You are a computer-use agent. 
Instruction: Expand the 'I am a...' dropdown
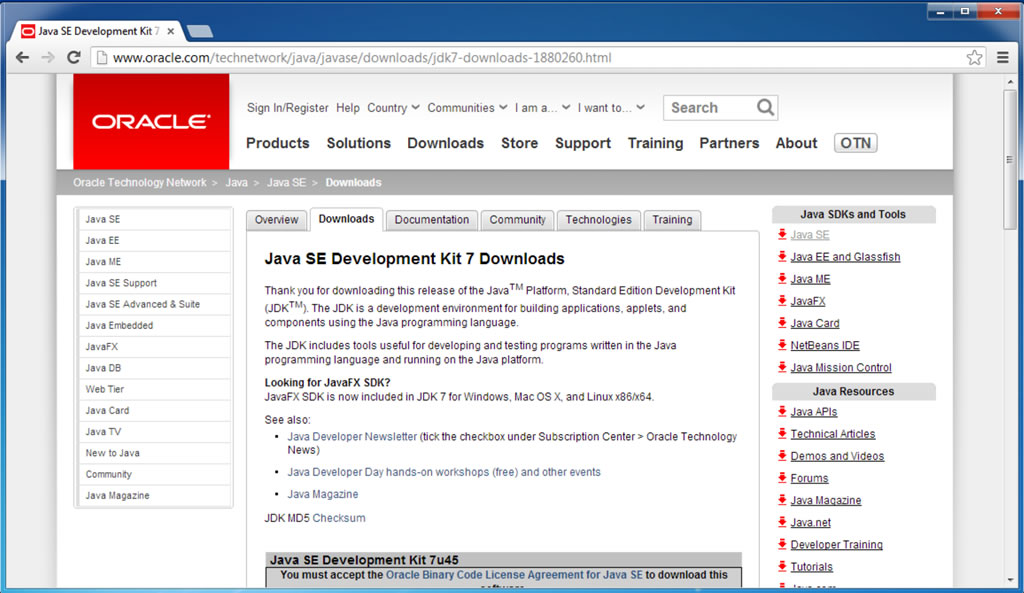coord(542,108)
